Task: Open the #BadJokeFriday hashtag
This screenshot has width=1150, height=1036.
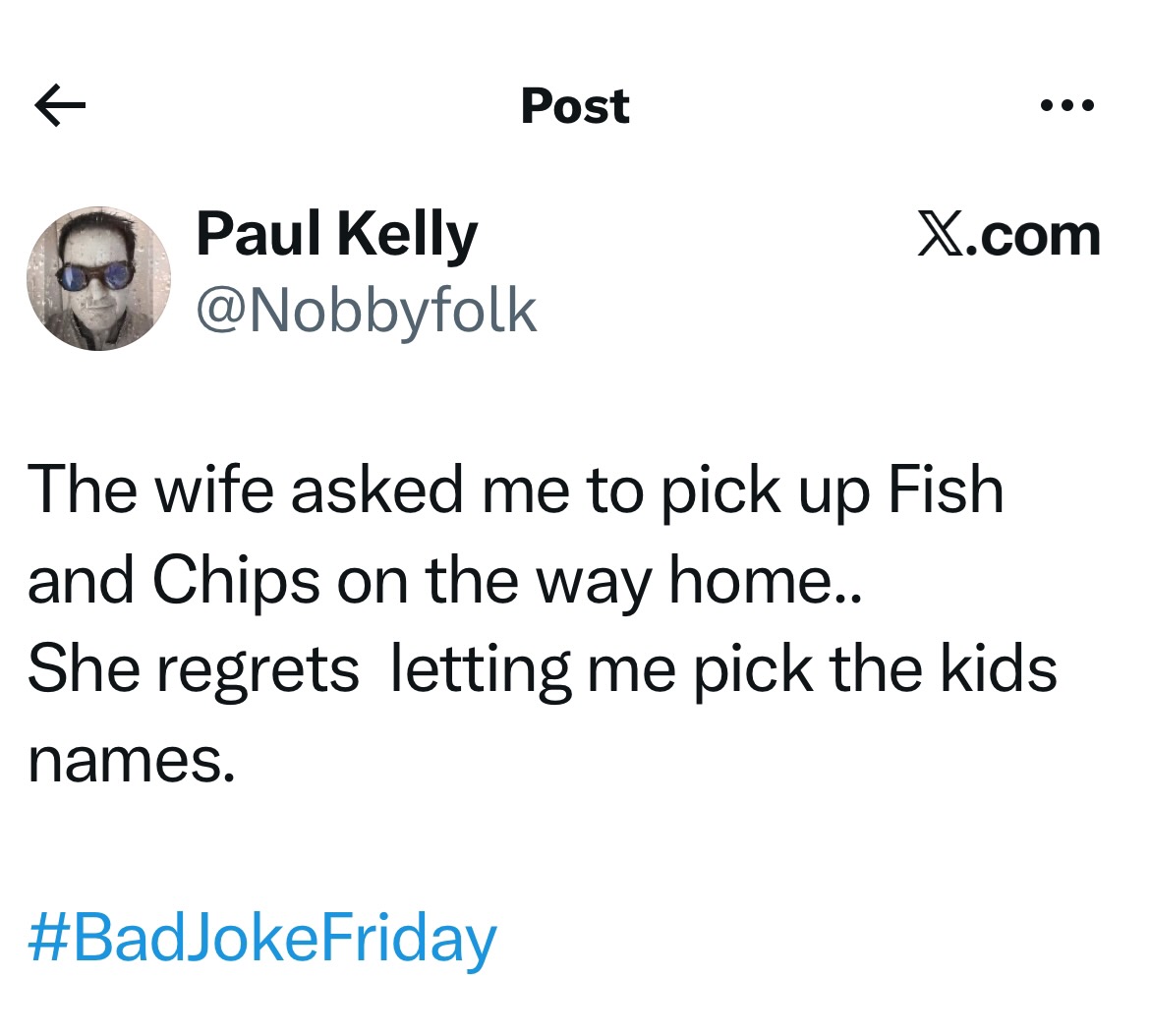Action: 262,938
